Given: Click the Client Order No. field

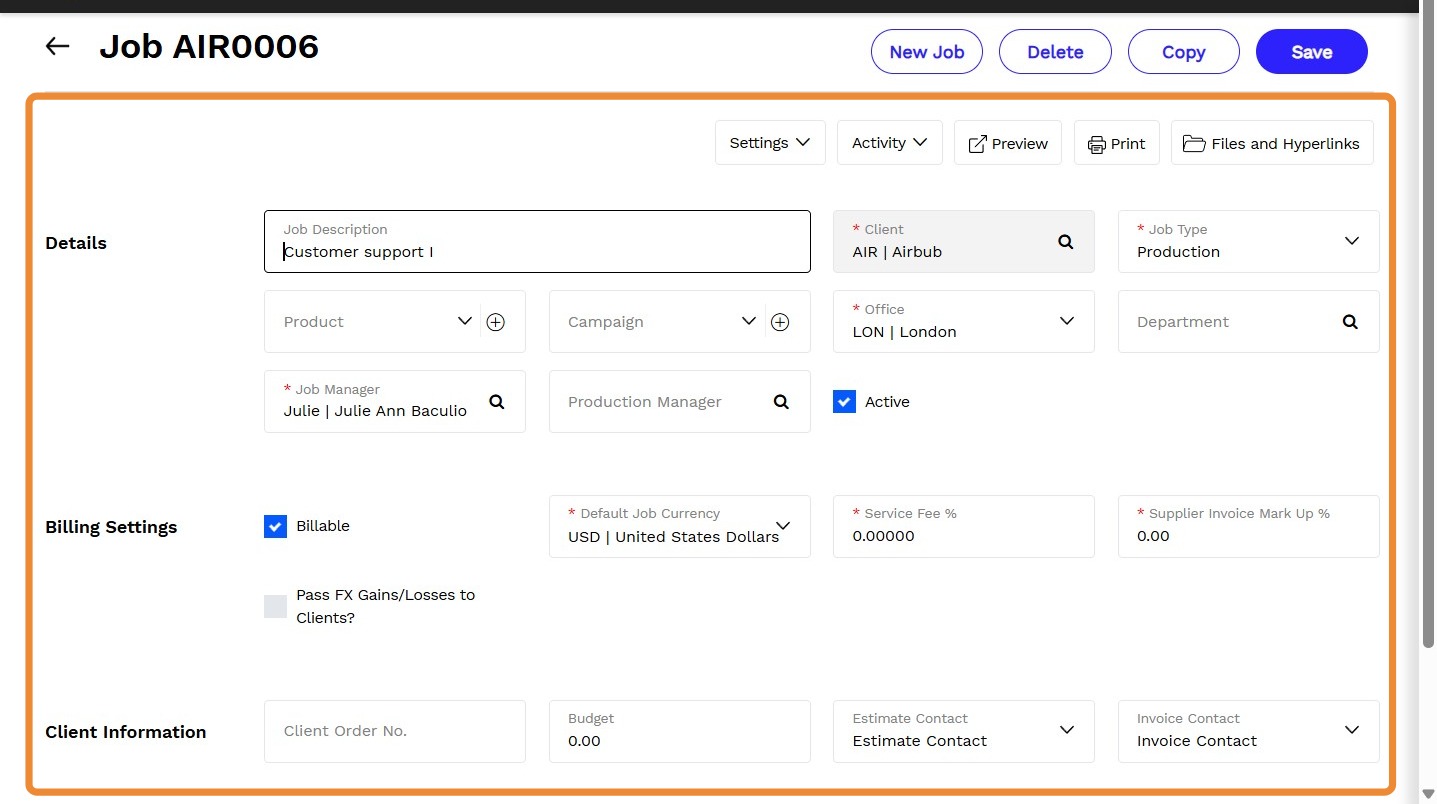Looking at the screenshot, I should coord(395,731).
